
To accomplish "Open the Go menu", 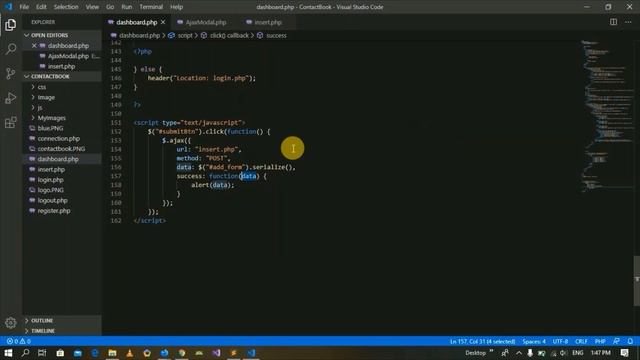I will pyautogui.click(x=110, y=7).
